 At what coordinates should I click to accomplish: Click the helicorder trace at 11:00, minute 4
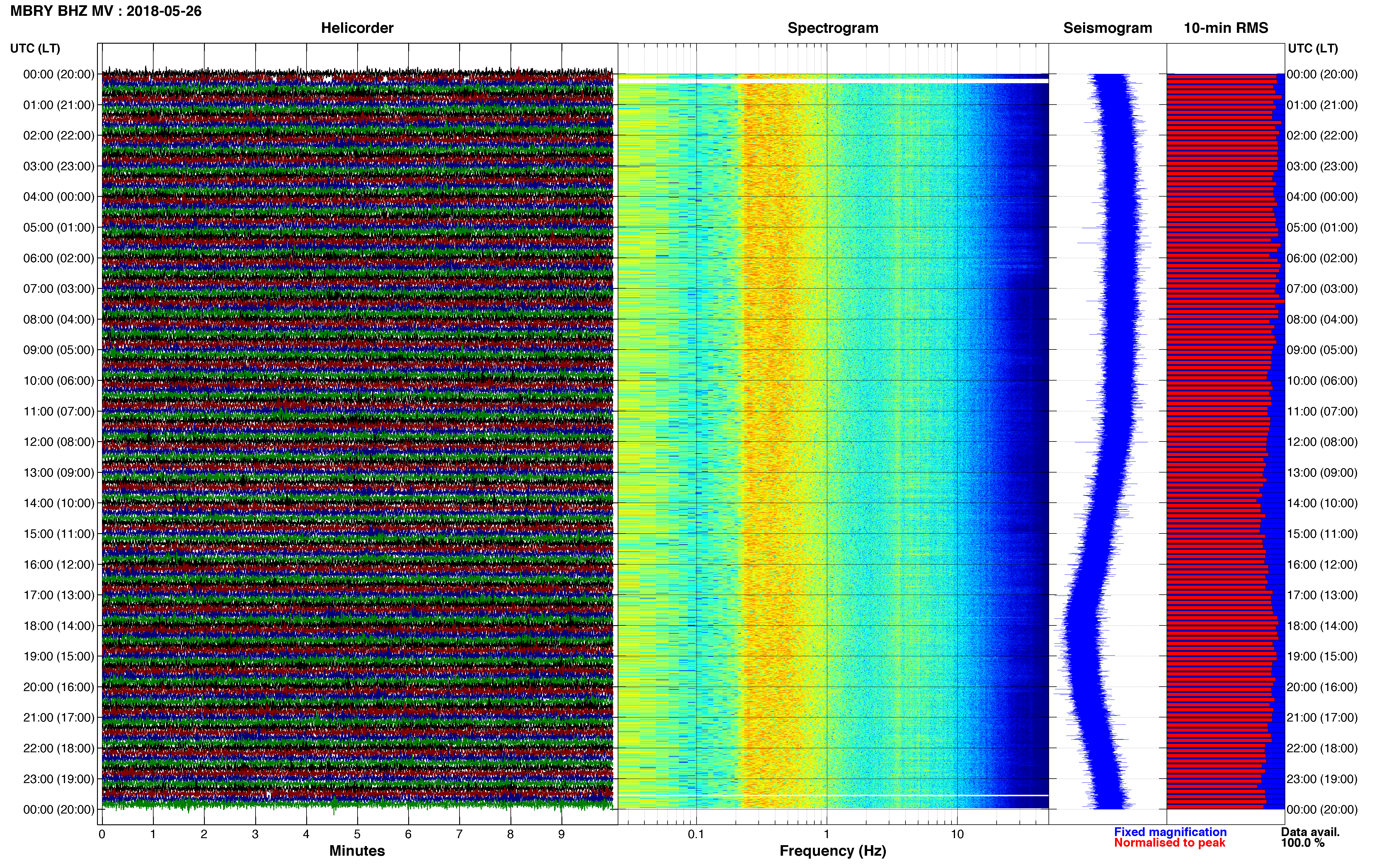(306, 411)
